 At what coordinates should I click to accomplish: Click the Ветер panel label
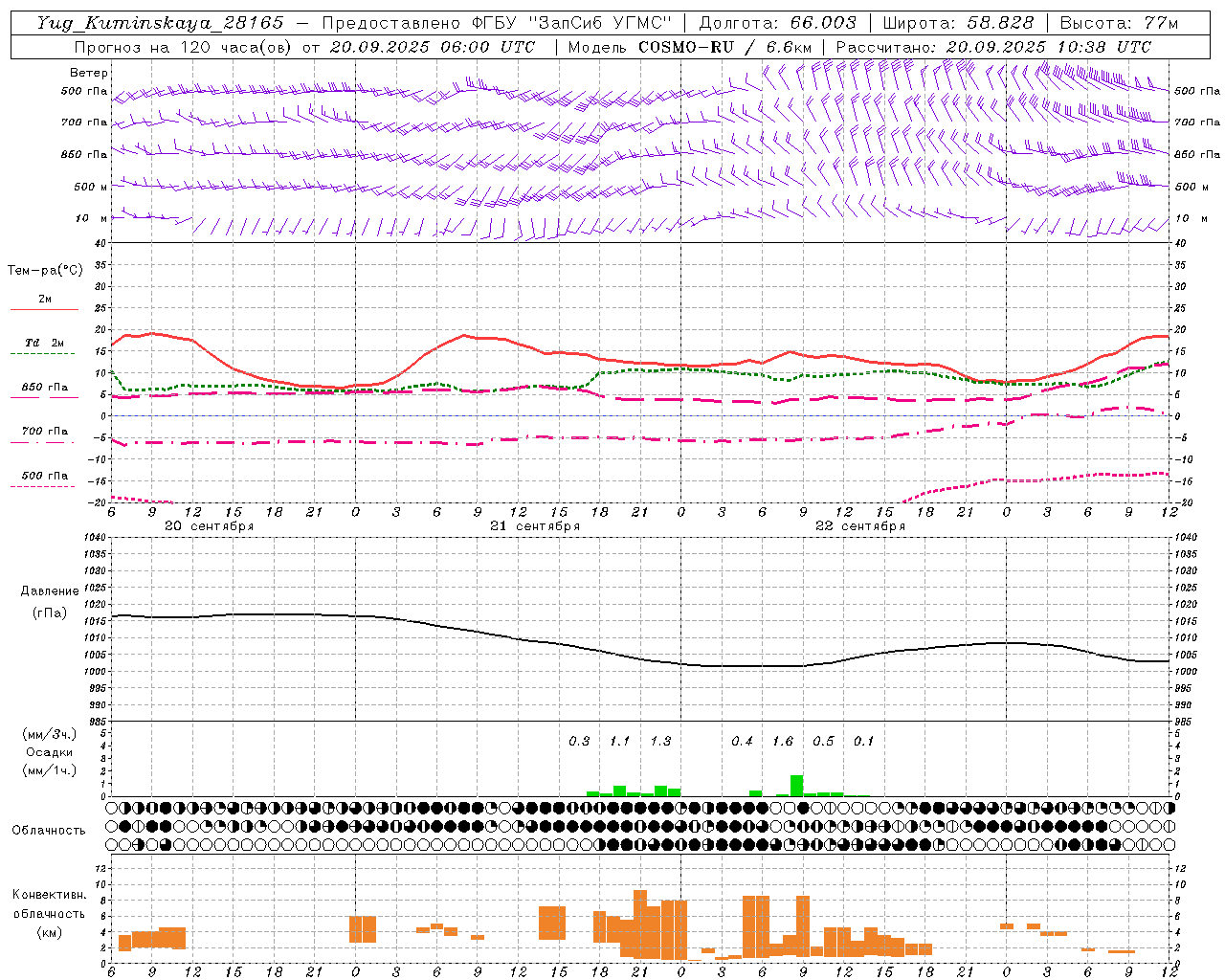click(89, 73)
